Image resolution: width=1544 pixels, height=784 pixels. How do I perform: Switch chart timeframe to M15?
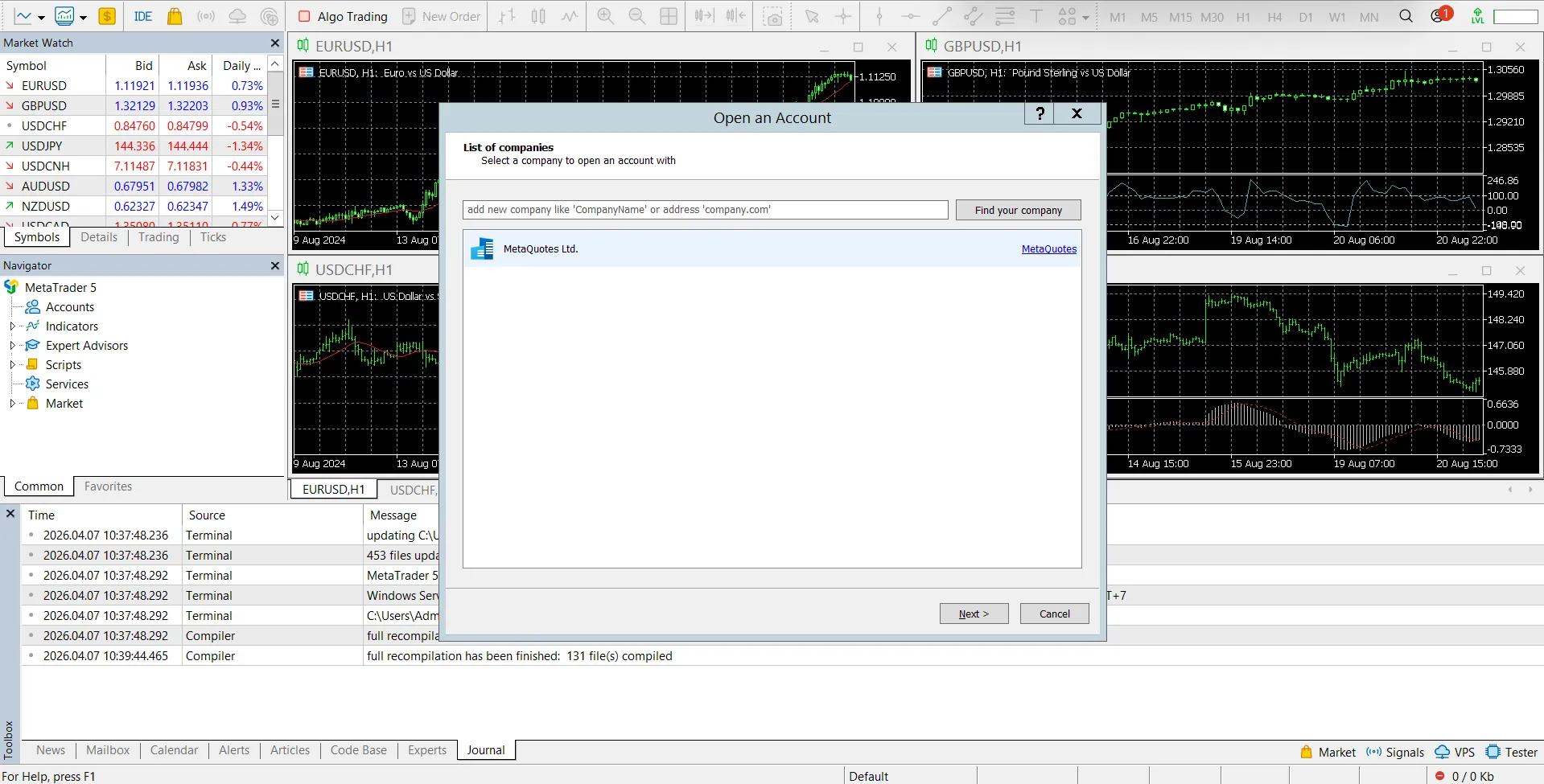point(1180,16)
